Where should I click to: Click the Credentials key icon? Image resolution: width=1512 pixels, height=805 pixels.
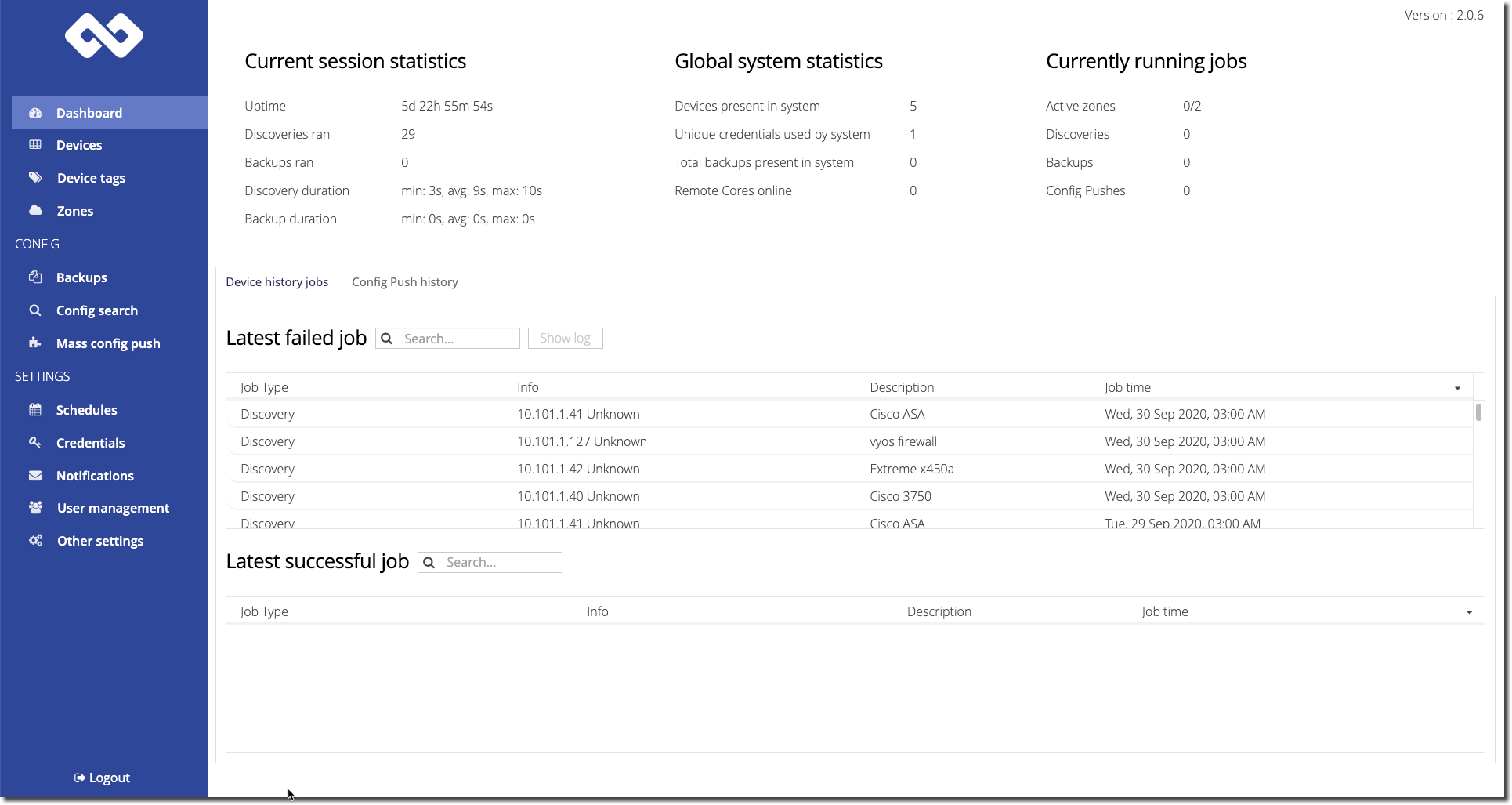click(35, 443)
